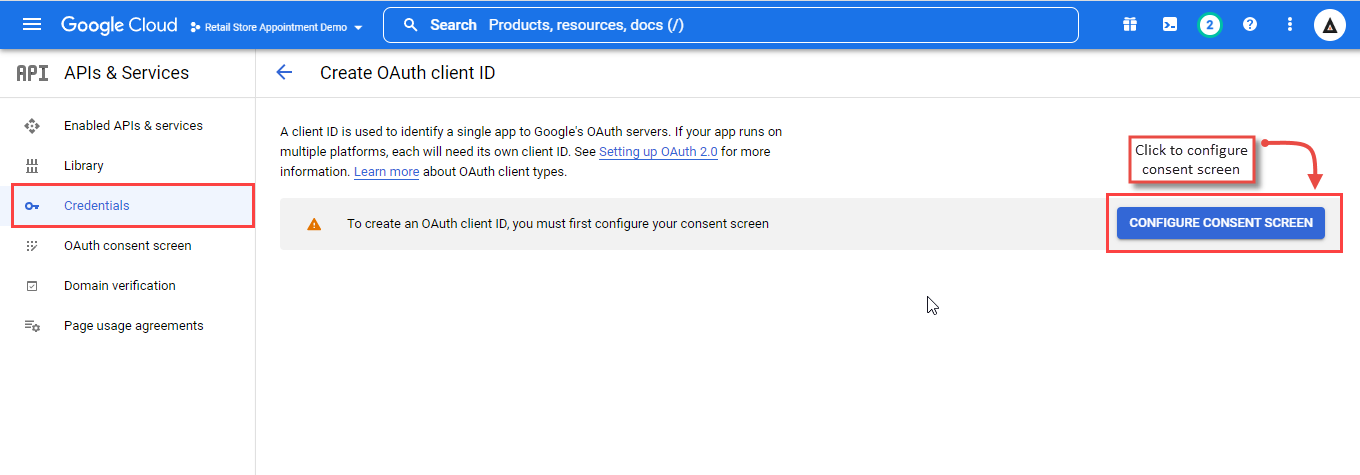This screenshot has height=475, width=1360.
Task: Activate Cloud Shell terminal icon
Action: (x=1169, y=25)
